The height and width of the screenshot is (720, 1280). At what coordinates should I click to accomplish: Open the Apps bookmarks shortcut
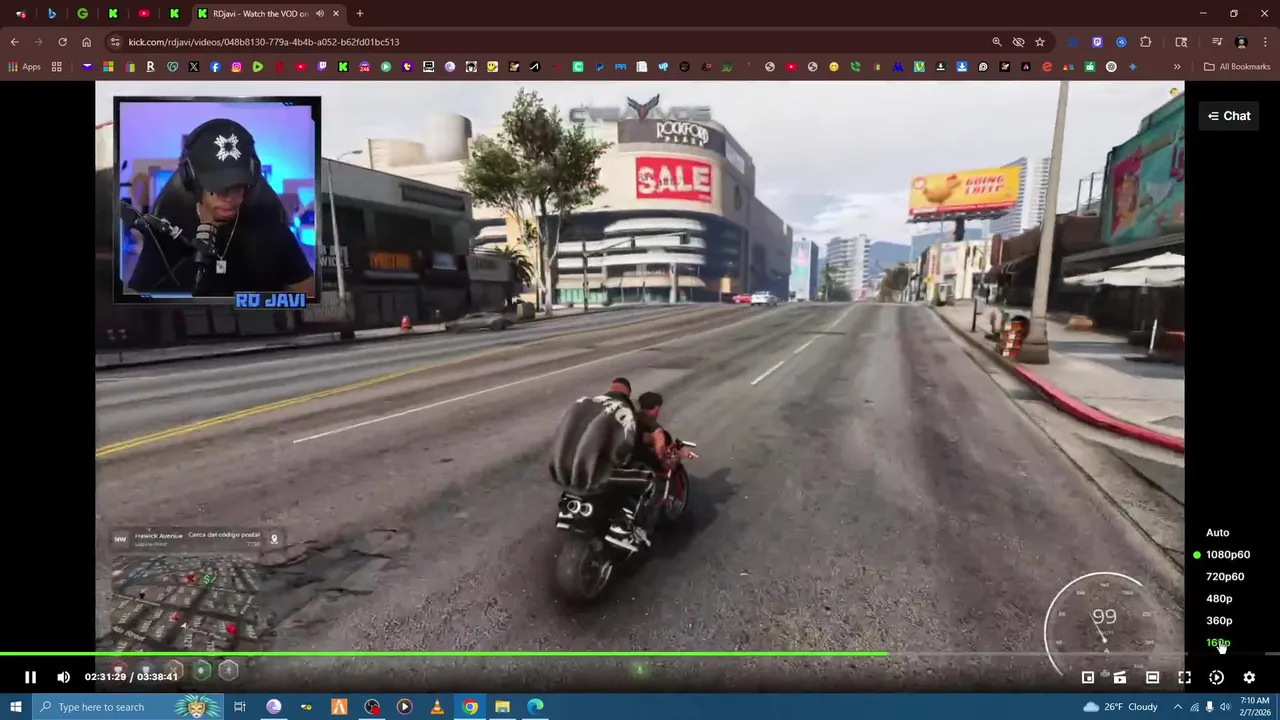point(24,67)
